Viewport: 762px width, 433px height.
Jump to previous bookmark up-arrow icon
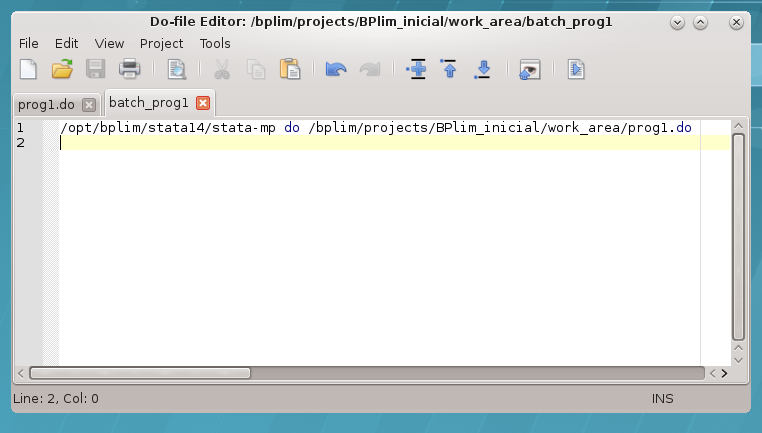(x=449, y=69)
